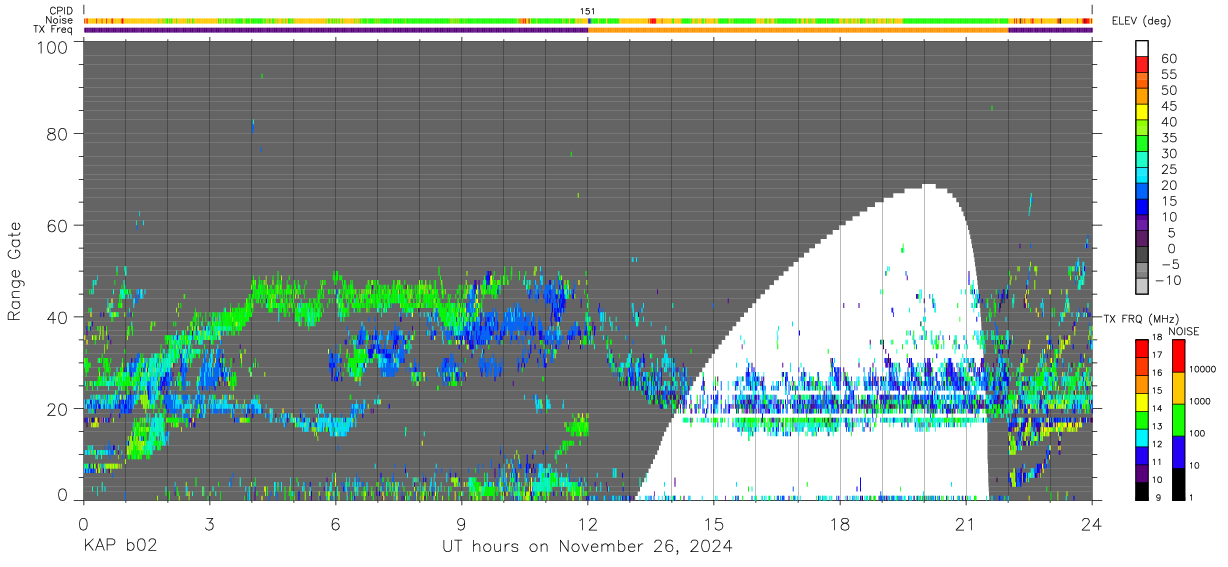Click the 55 label on ELEV color bar
This screenshot has height=567, width=1228.
click(x=1167, y=75)
